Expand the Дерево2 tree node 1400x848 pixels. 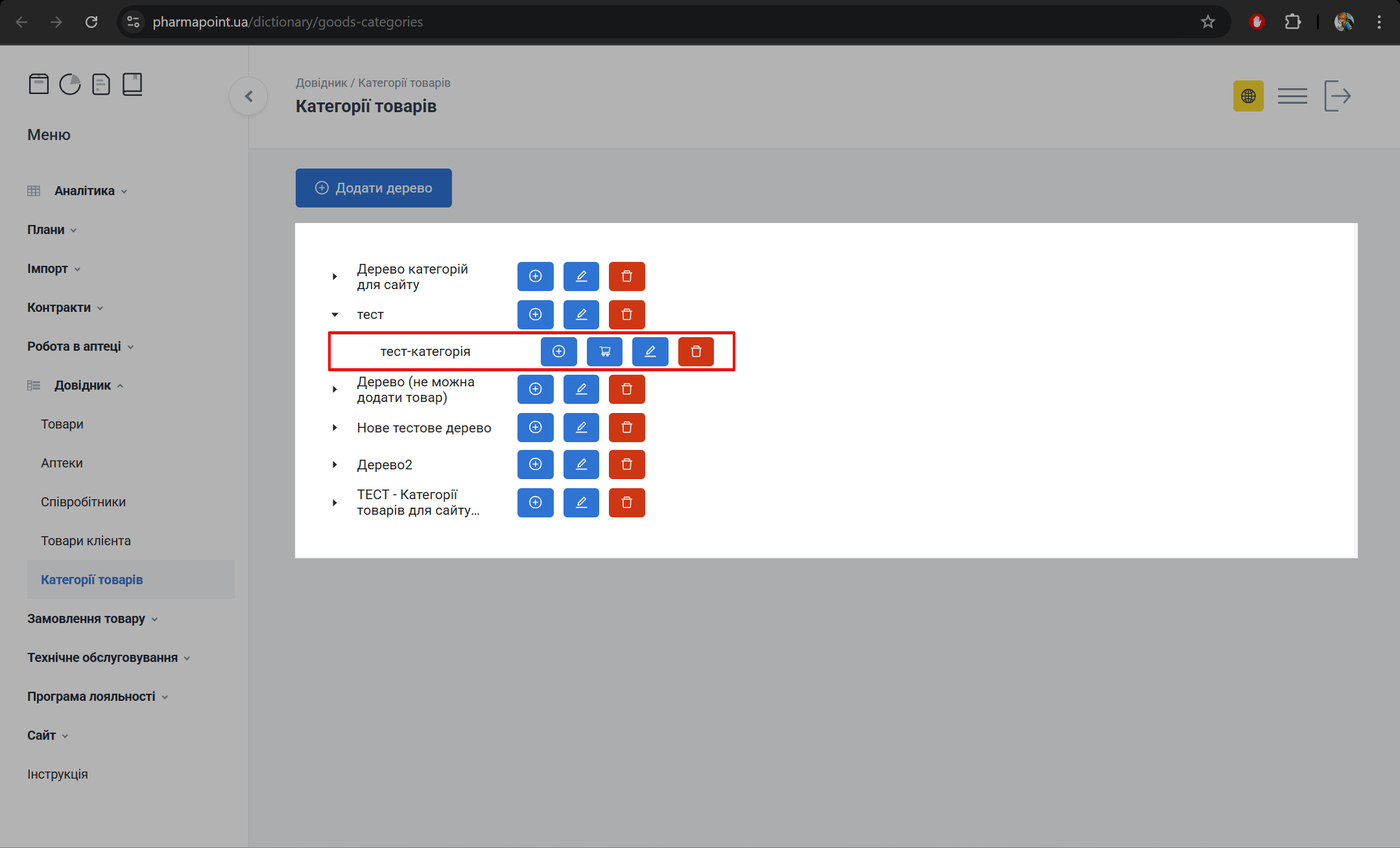point(335,464)
